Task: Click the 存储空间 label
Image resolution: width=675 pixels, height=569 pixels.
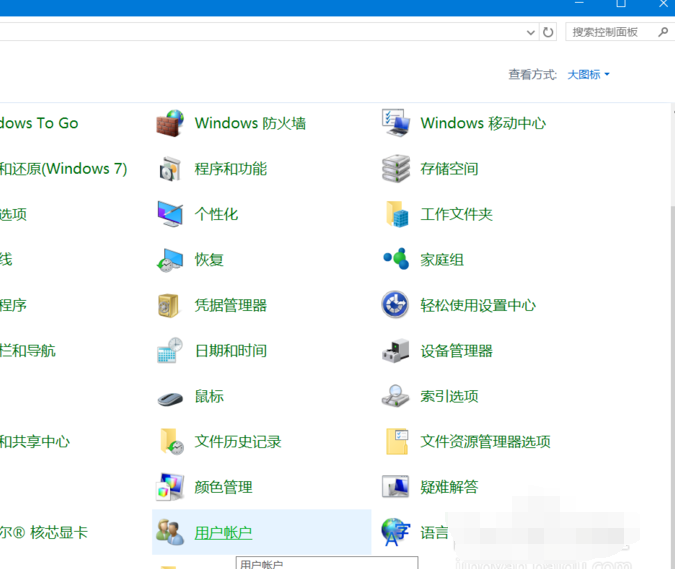Action: [449, 169]
